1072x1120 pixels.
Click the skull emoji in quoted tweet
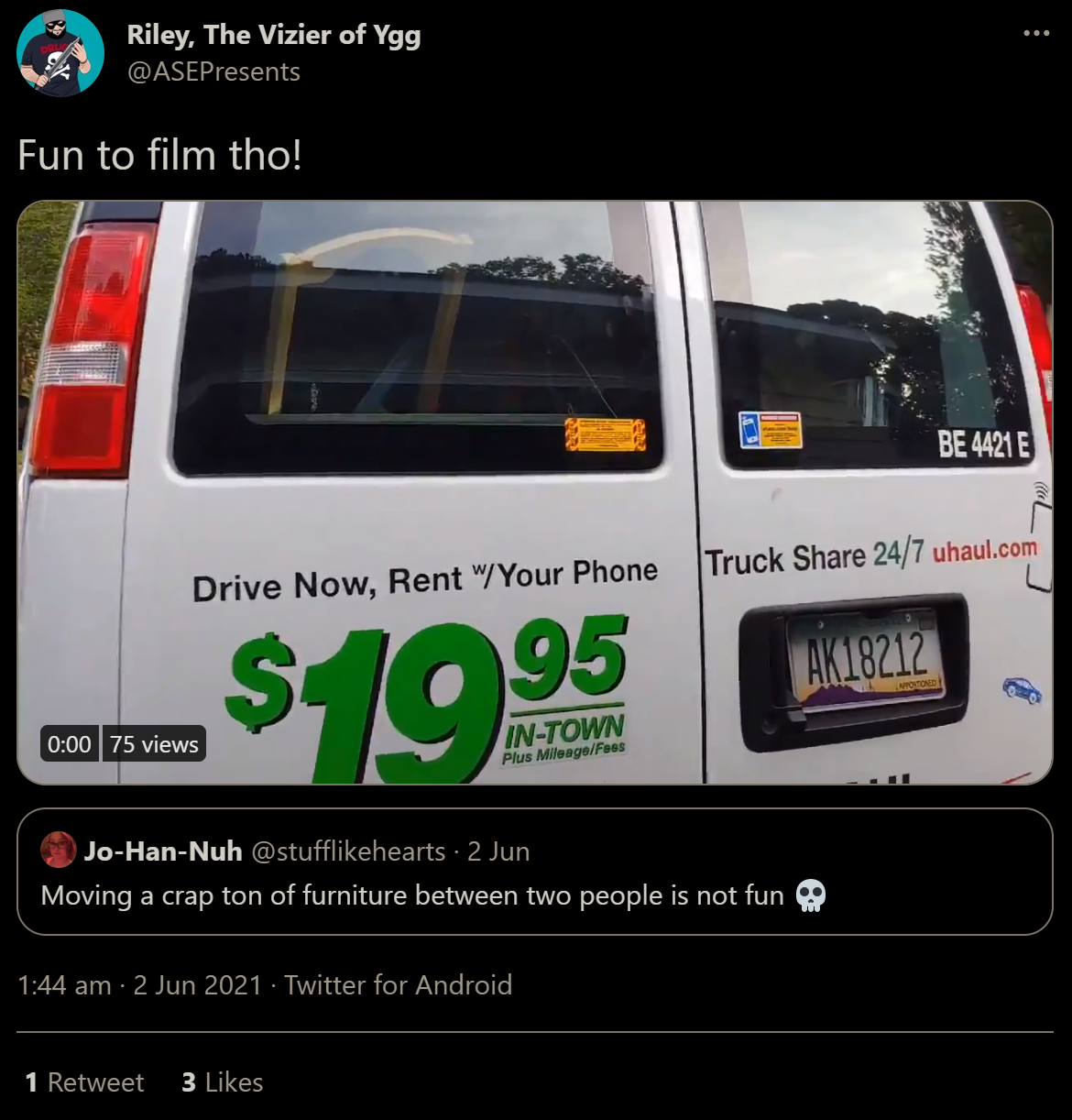tap(811, 895)
